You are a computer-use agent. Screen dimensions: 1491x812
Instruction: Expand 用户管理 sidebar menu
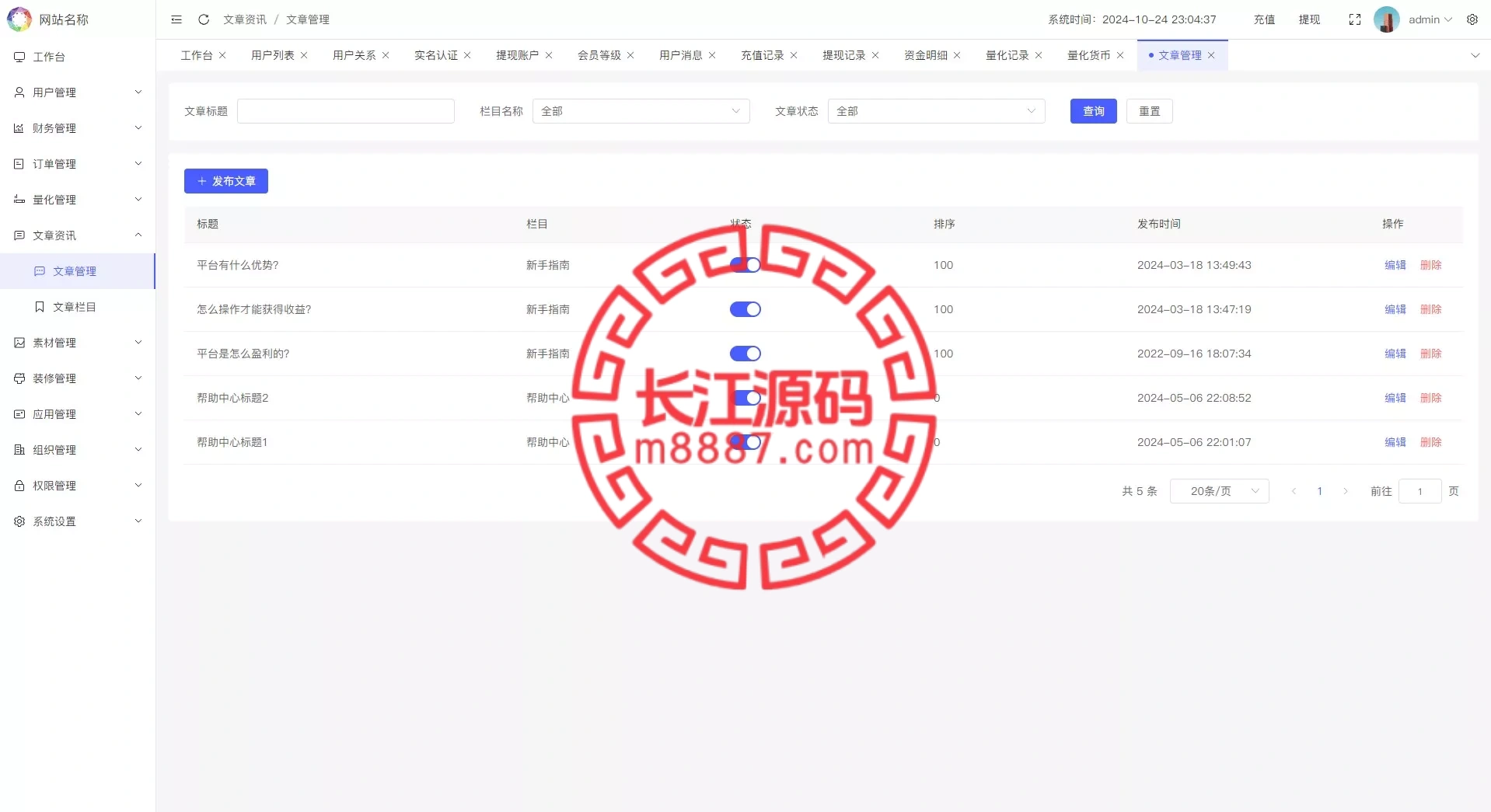[x=78, y=92]
